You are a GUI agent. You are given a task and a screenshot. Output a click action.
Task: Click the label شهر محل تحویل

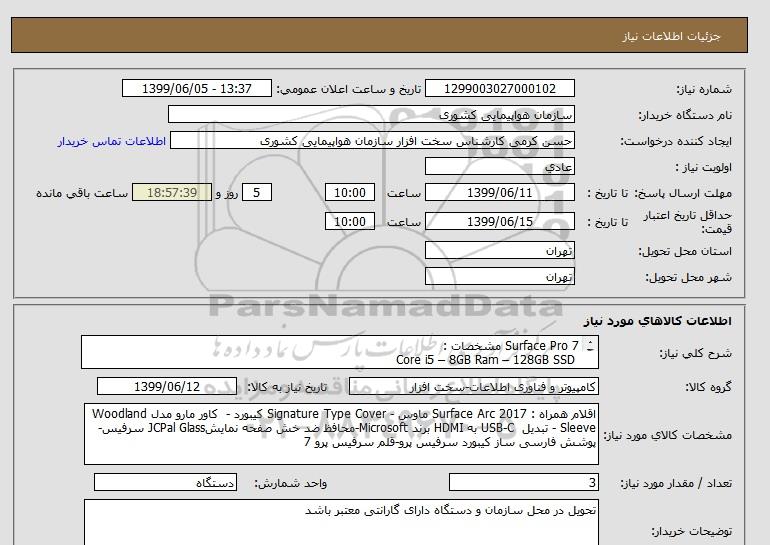(688, 277)
